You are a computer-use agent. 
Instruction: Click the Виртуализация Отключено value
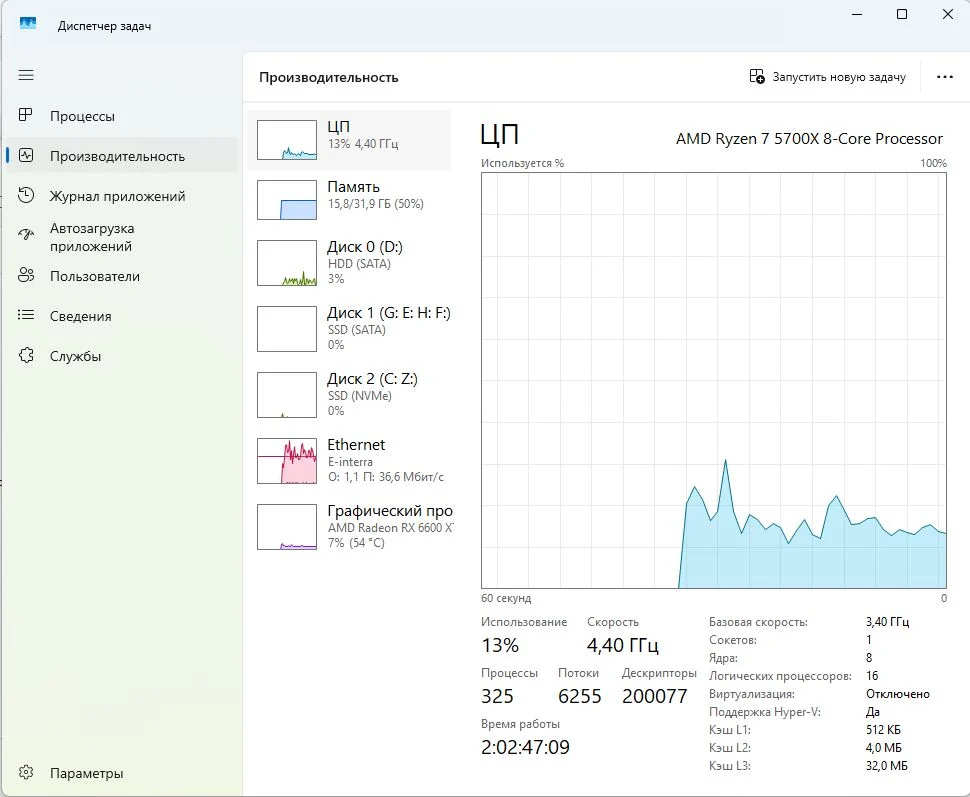coord(898,694)
